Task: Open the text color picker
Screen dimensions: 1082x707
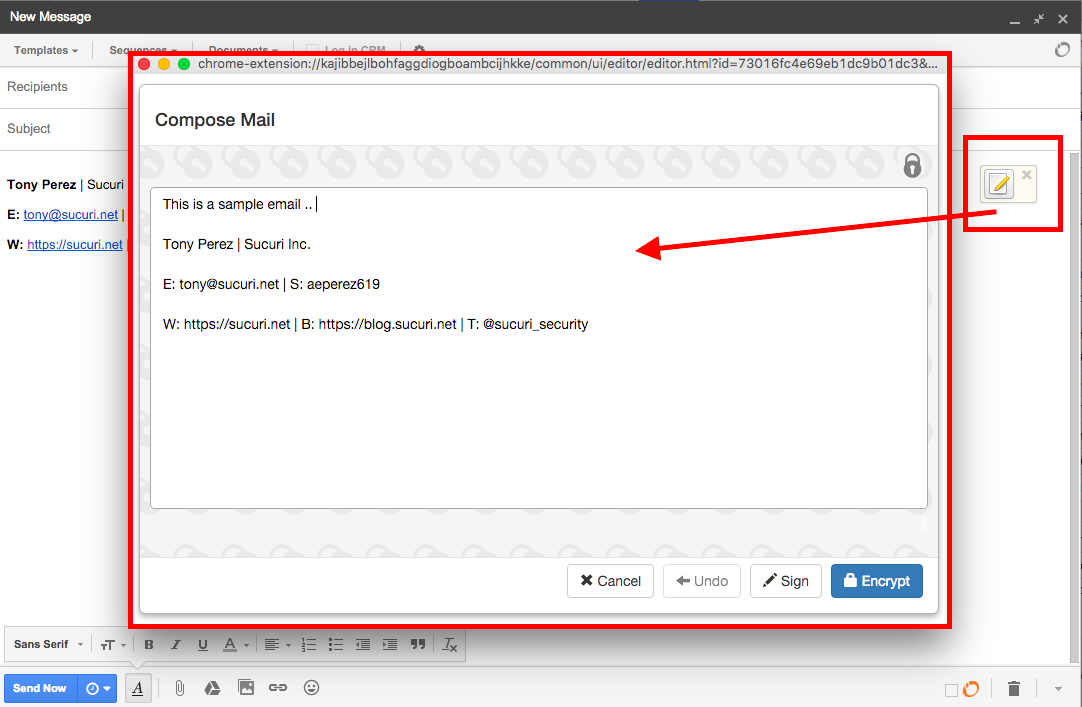Action: pyautogui.click(x=233, y=645)
